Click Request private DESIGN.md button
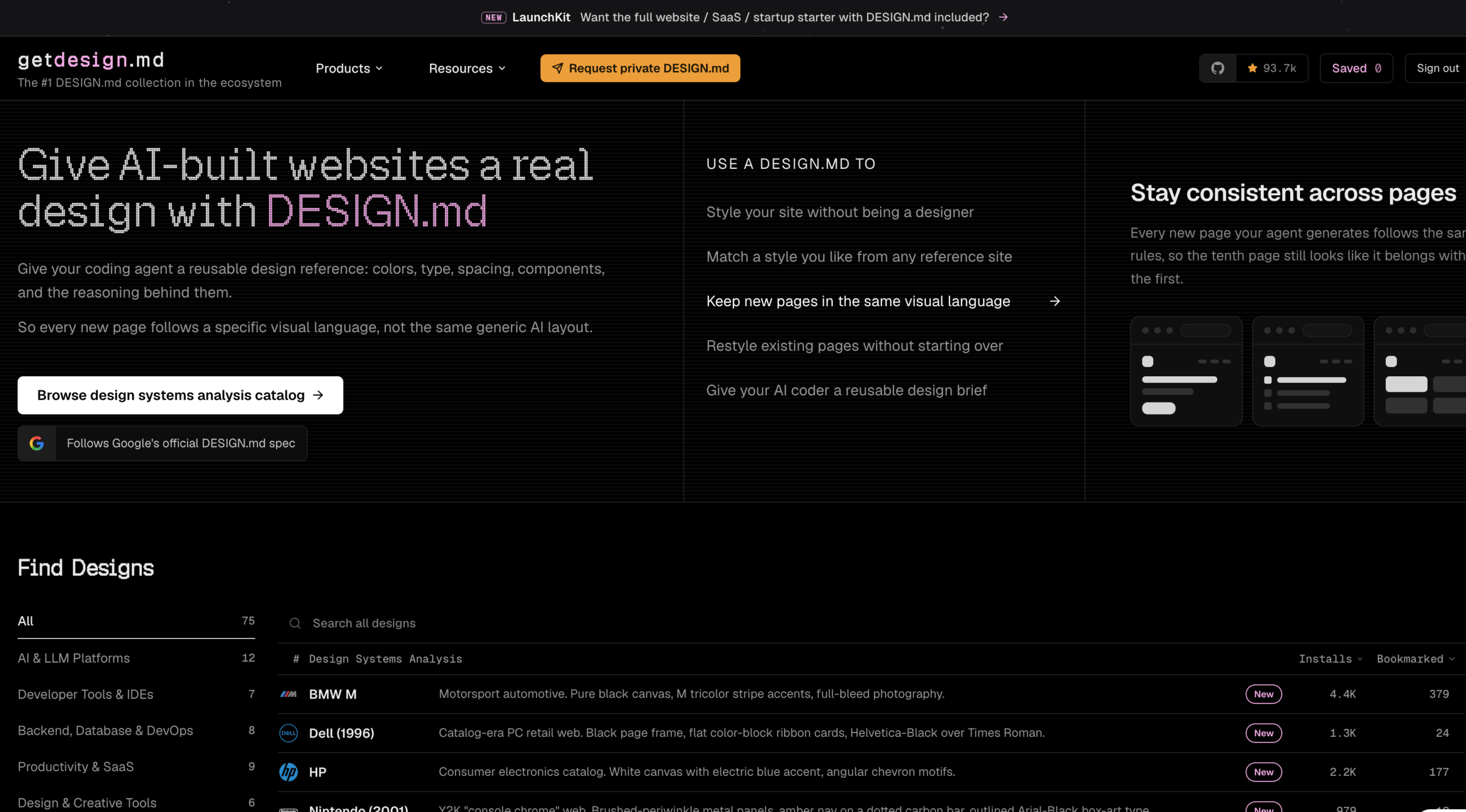 (x=640, y=68)
